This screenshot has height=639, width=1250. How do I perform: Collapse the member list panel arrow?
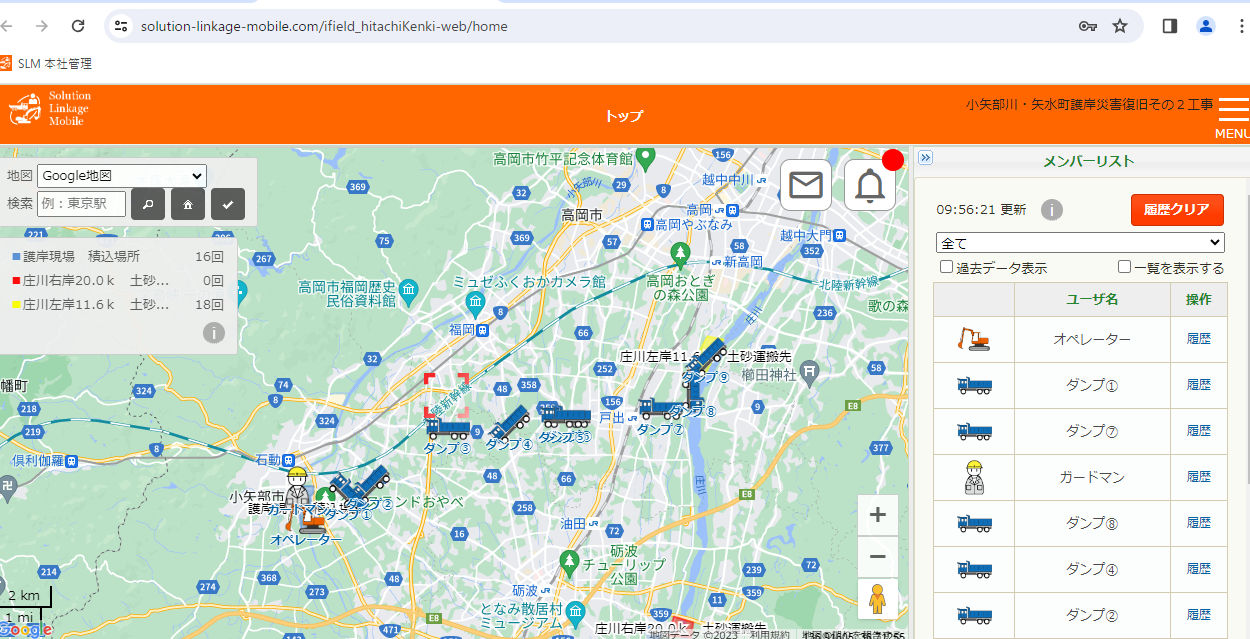click(925, 158)
